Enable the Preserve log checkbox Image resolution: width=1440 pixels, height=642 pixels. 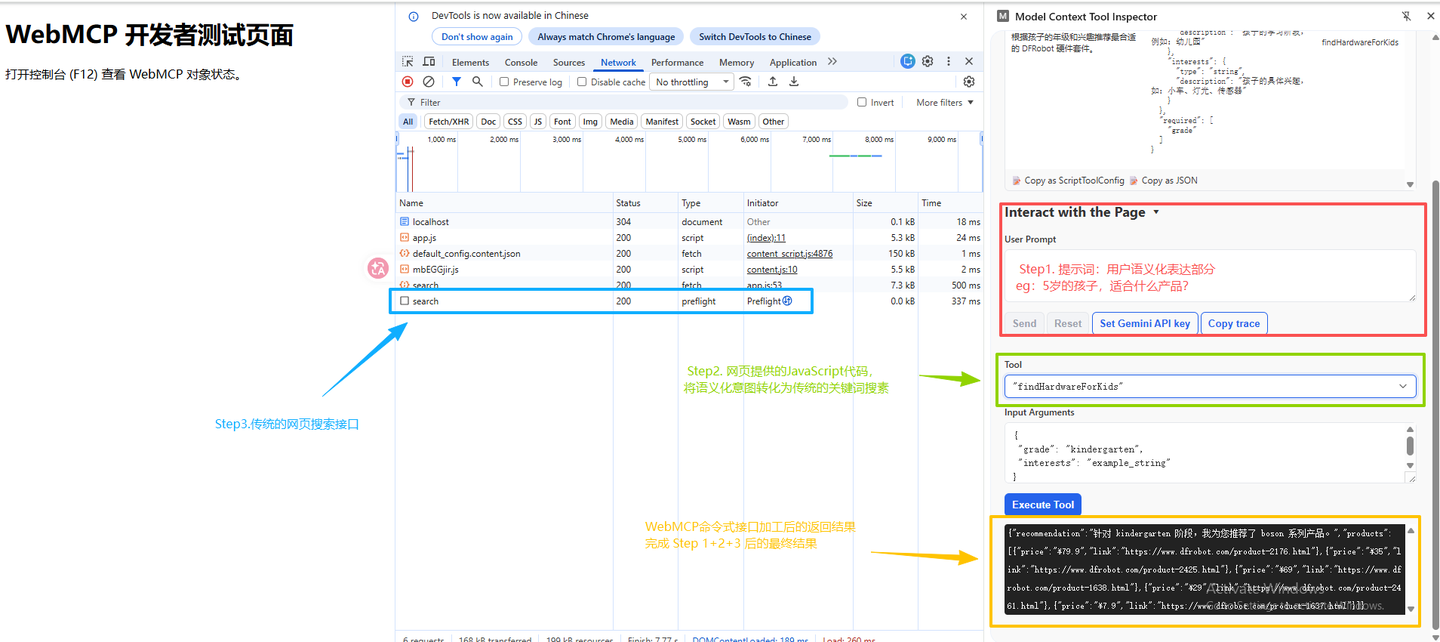[x=504, y=82]
